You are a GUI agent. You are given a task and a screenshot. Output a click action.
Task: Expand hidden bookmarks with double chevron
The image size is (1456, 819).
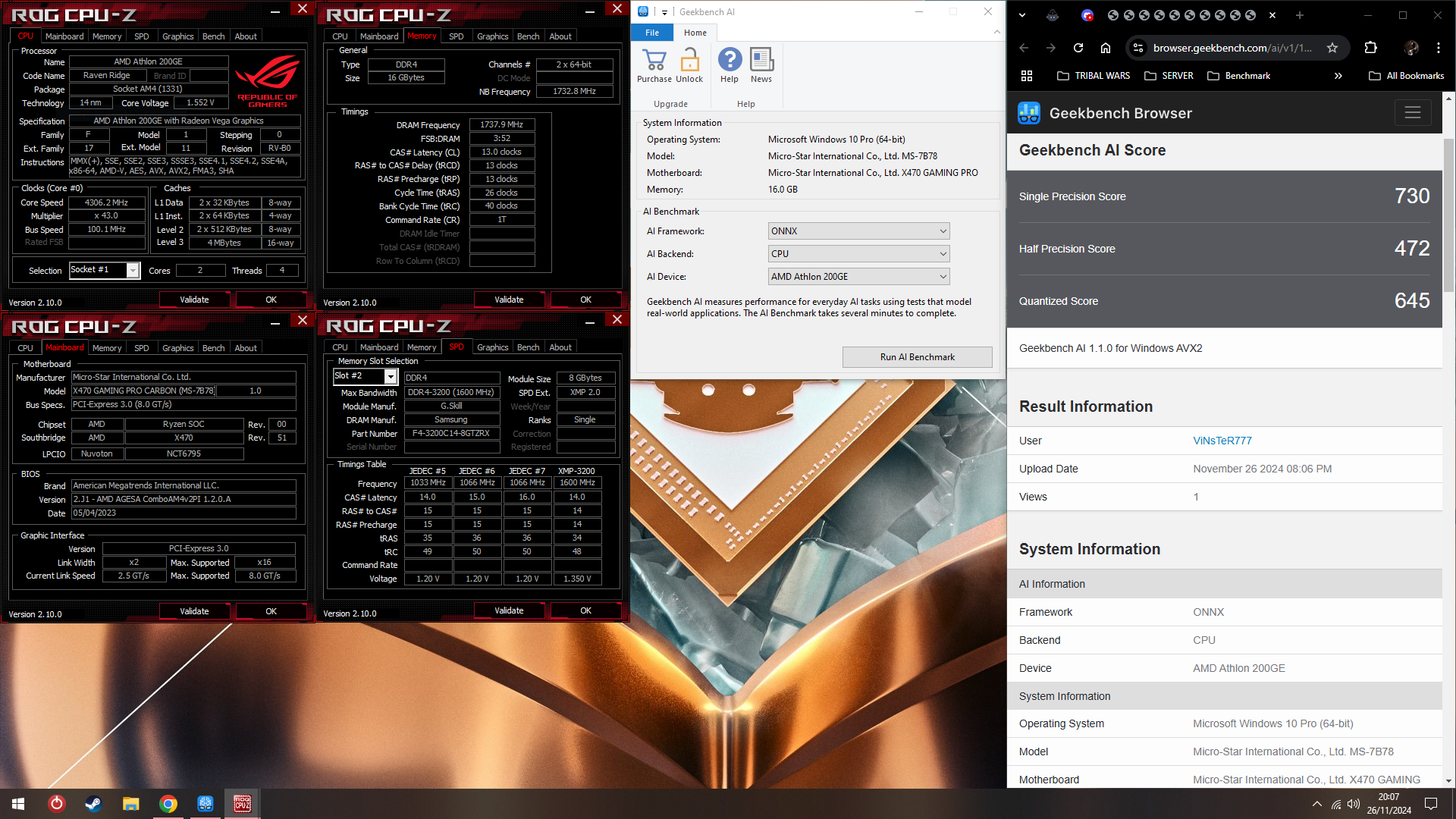pos(1338,76)
